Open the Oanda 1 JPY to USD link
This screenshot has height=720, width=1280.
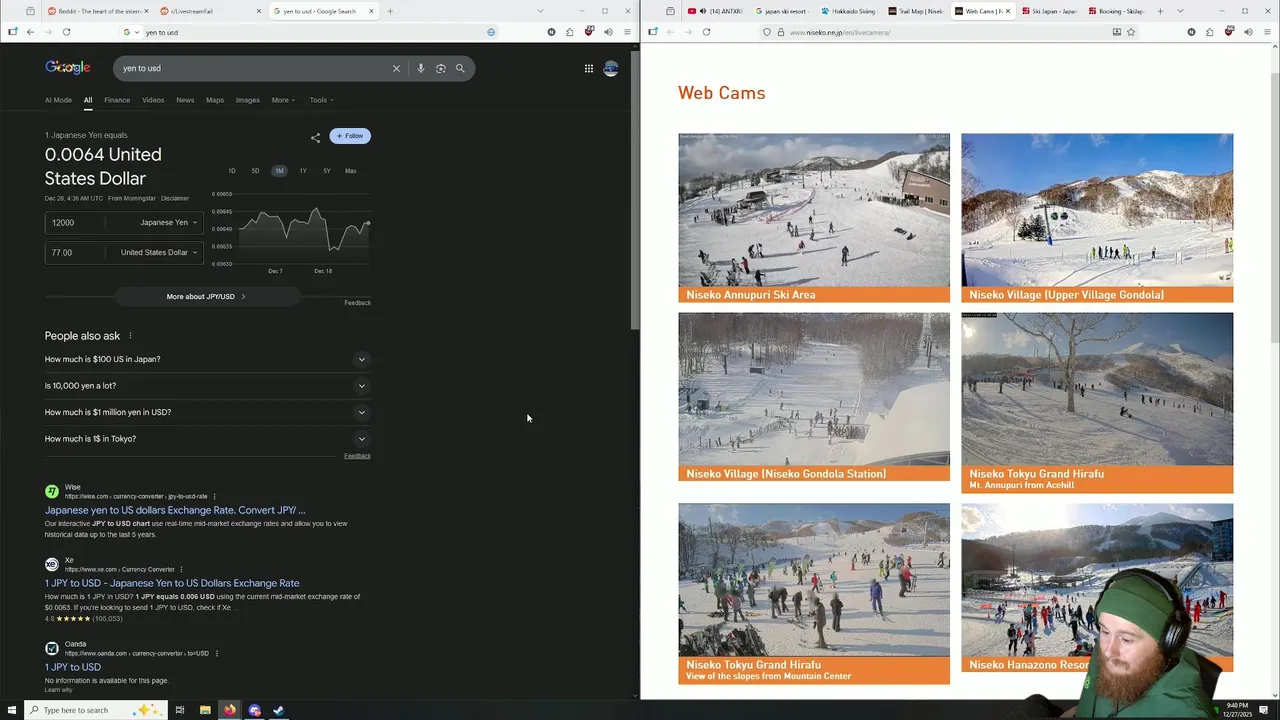point(73,667)
